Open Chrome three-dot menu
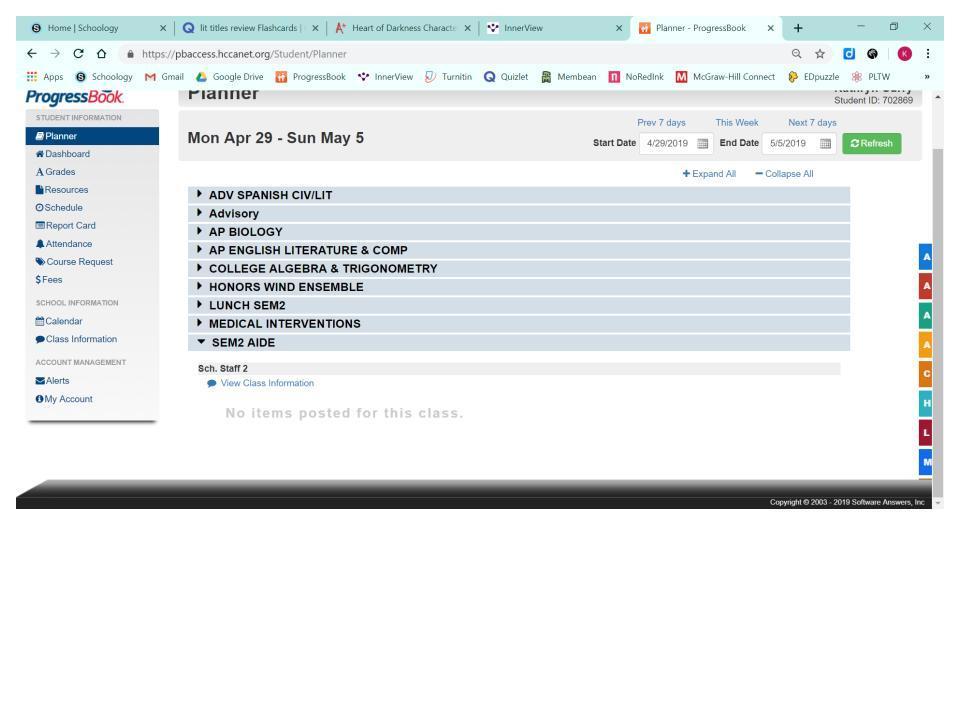The height and width of the screenshot is (720, 960). click(x=928, y=54)
